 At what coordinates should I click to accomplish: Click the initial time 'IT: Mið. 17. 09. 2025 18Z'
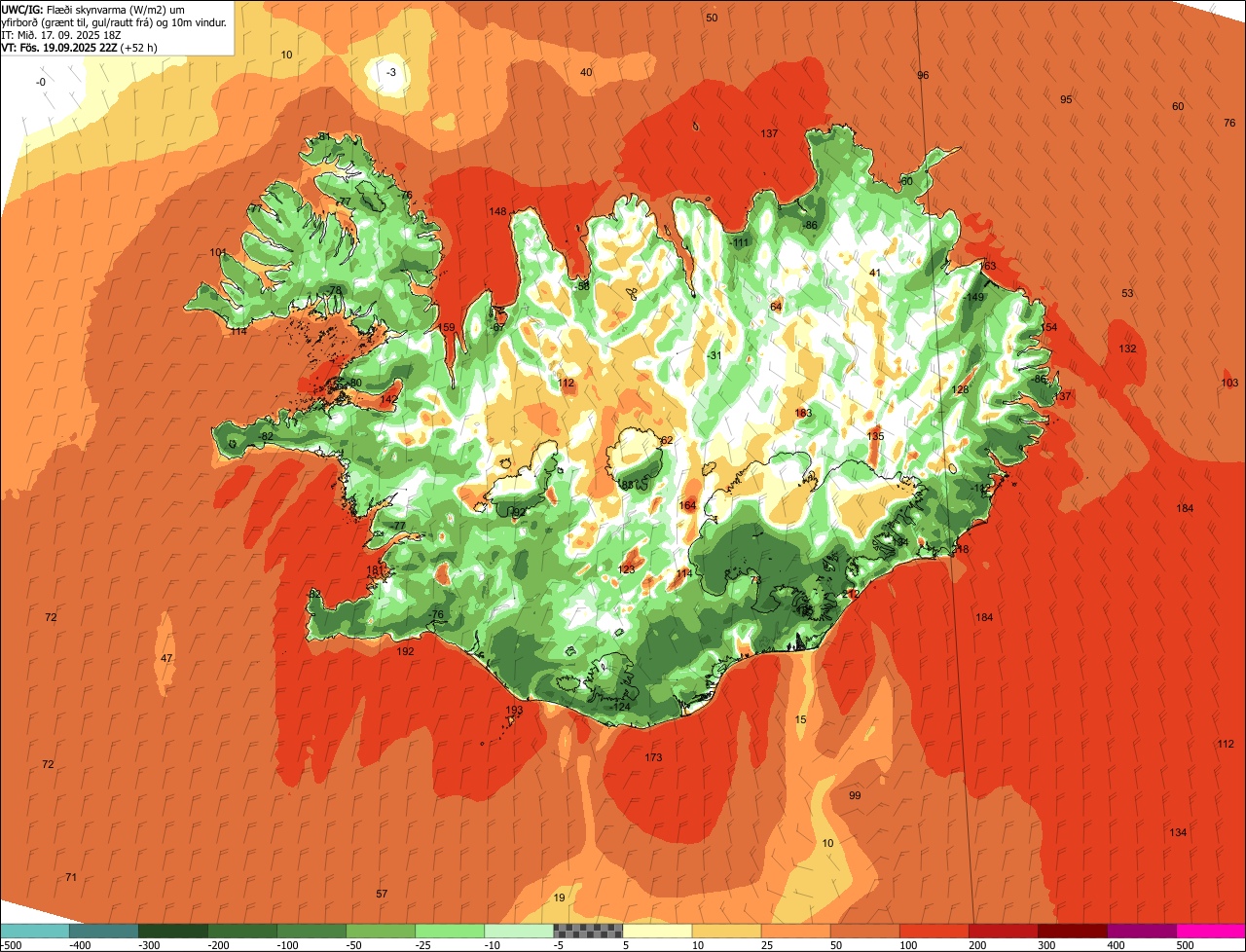point(60,34)
